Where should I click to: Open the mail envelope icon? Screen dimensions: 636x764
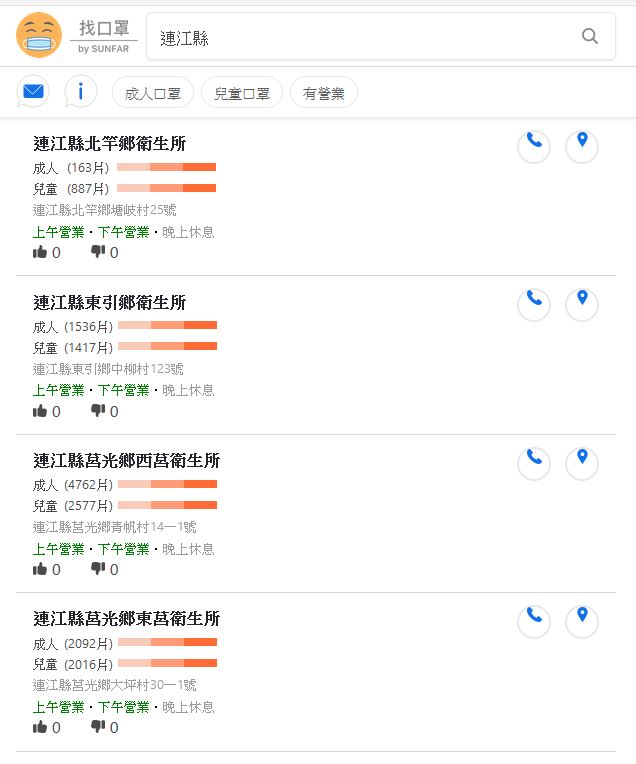click(x=33, y=93)
